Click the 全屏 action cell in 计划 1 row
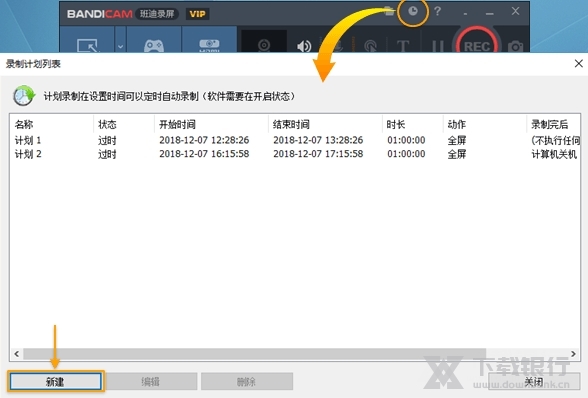This screenshot has width=588, height=398. click(457, 140)
